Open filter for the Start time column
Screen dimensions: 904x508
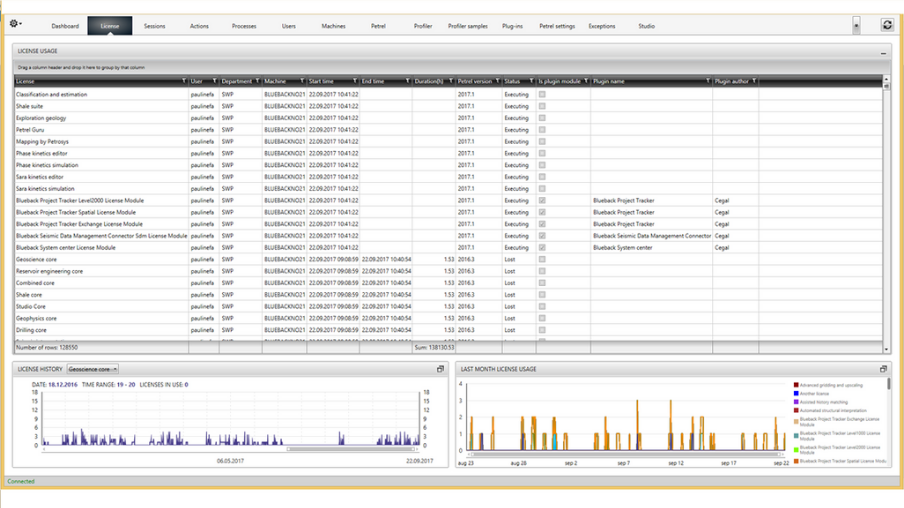(355, 81)
